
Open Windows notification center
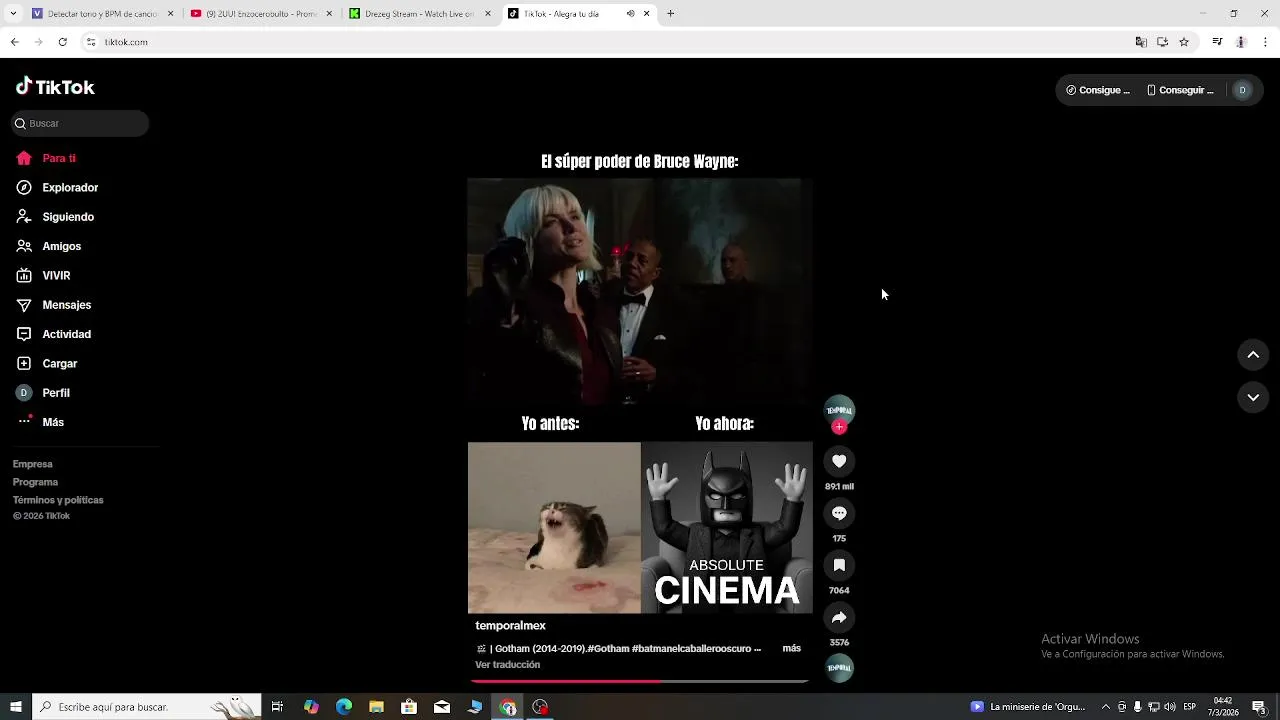coord(1259,707)
